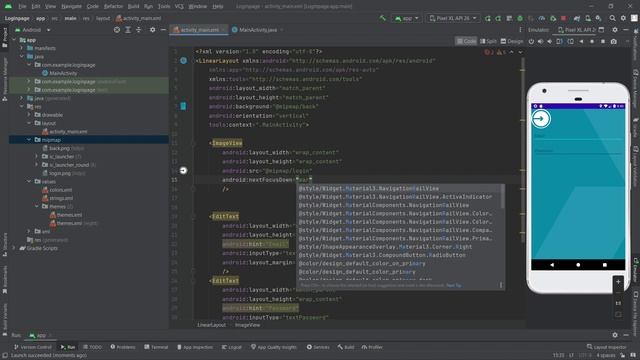The height and width of the screenshot is (360, 640).
Task: Collapse the java folder
Action: [x=22, y=56]
